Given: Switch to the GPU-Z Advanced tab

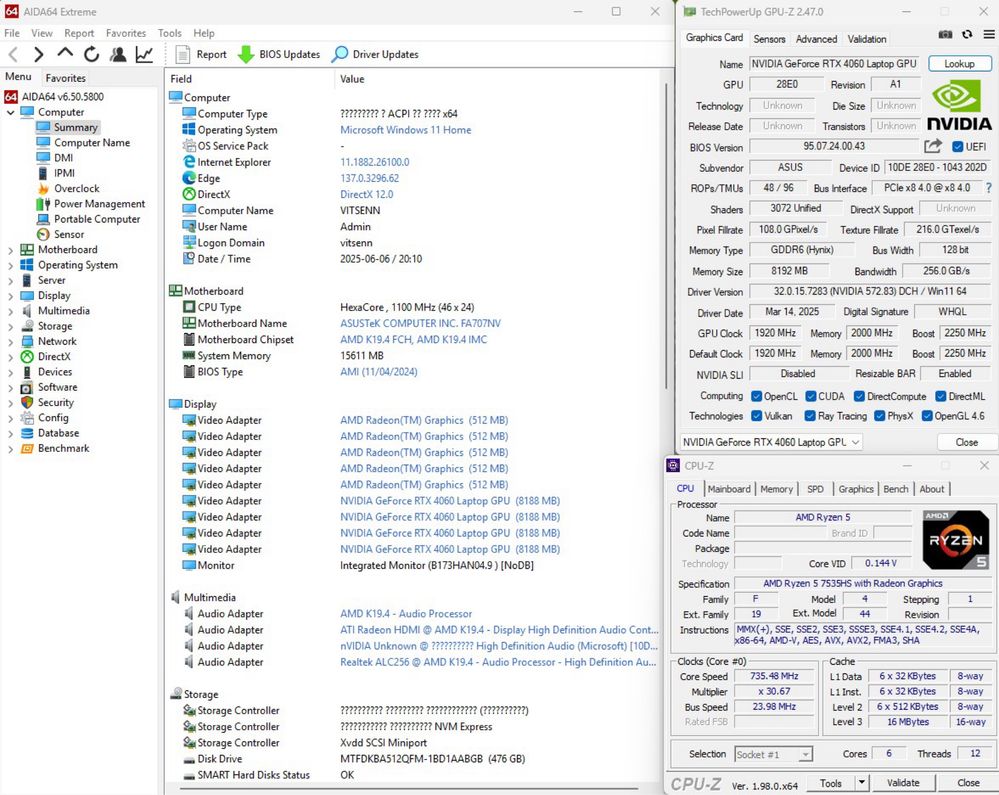Looking at the screenshot, I should tap(816, 39).
